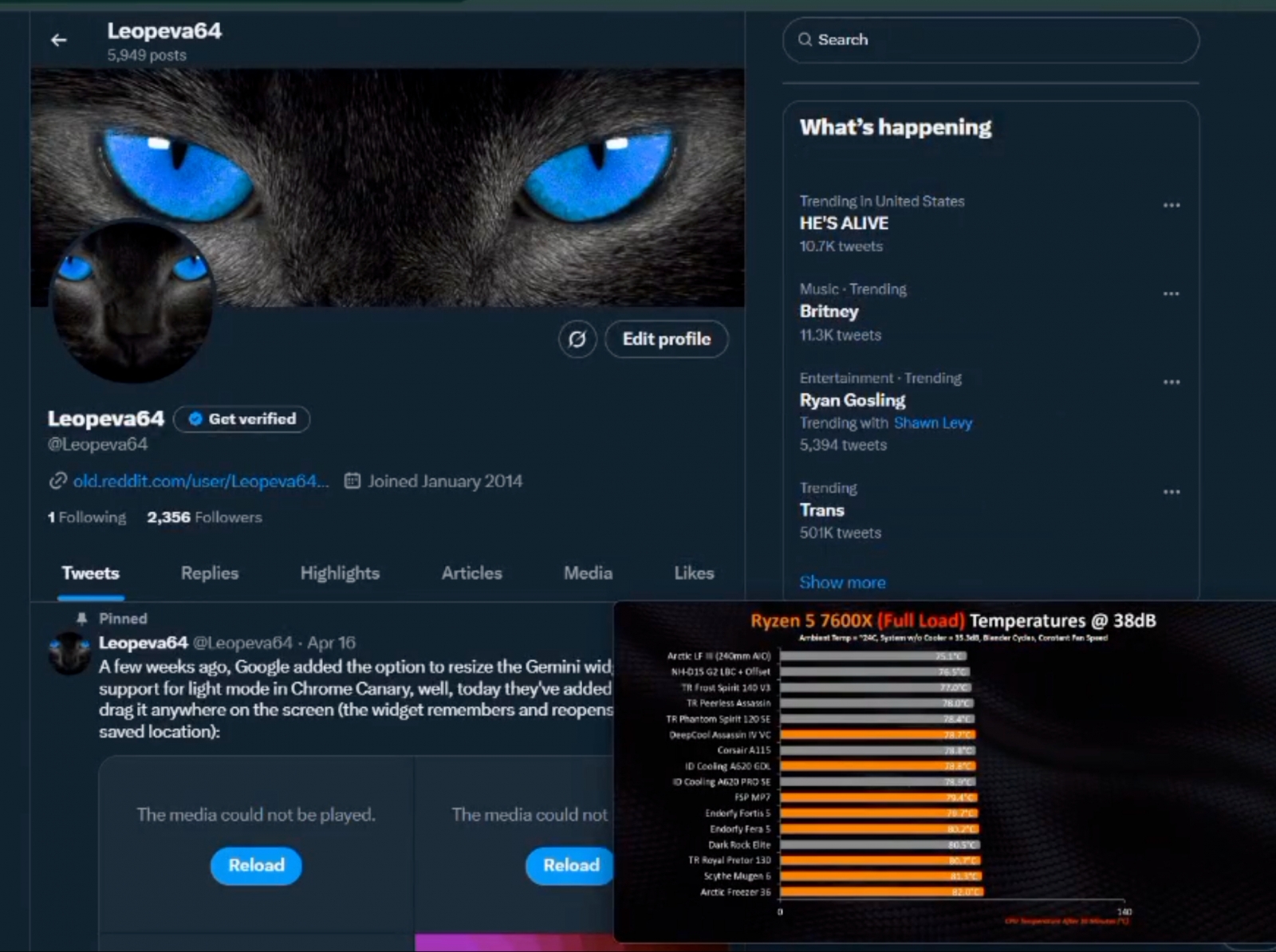Image resolution: width=1276 pixels, height=952 pixels.
Task: Select the Media tab
Action: pyautogui.click(x=588, y=573)
